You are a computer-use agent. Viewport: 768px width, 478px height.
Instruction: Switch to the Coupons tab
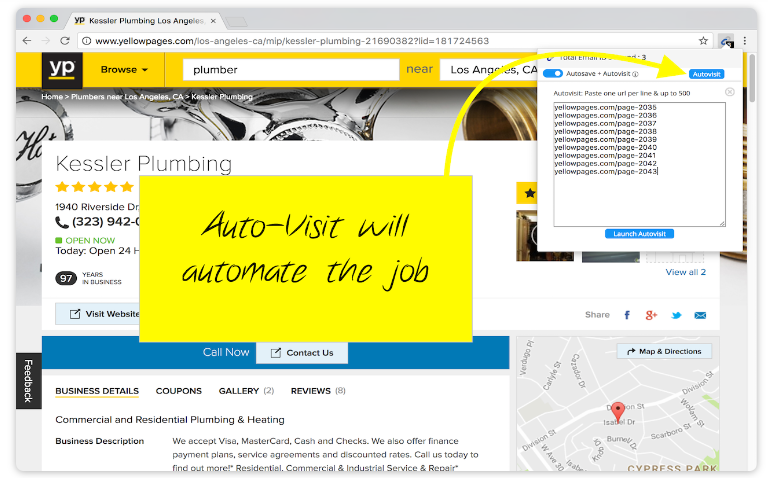tap(179, 391)
